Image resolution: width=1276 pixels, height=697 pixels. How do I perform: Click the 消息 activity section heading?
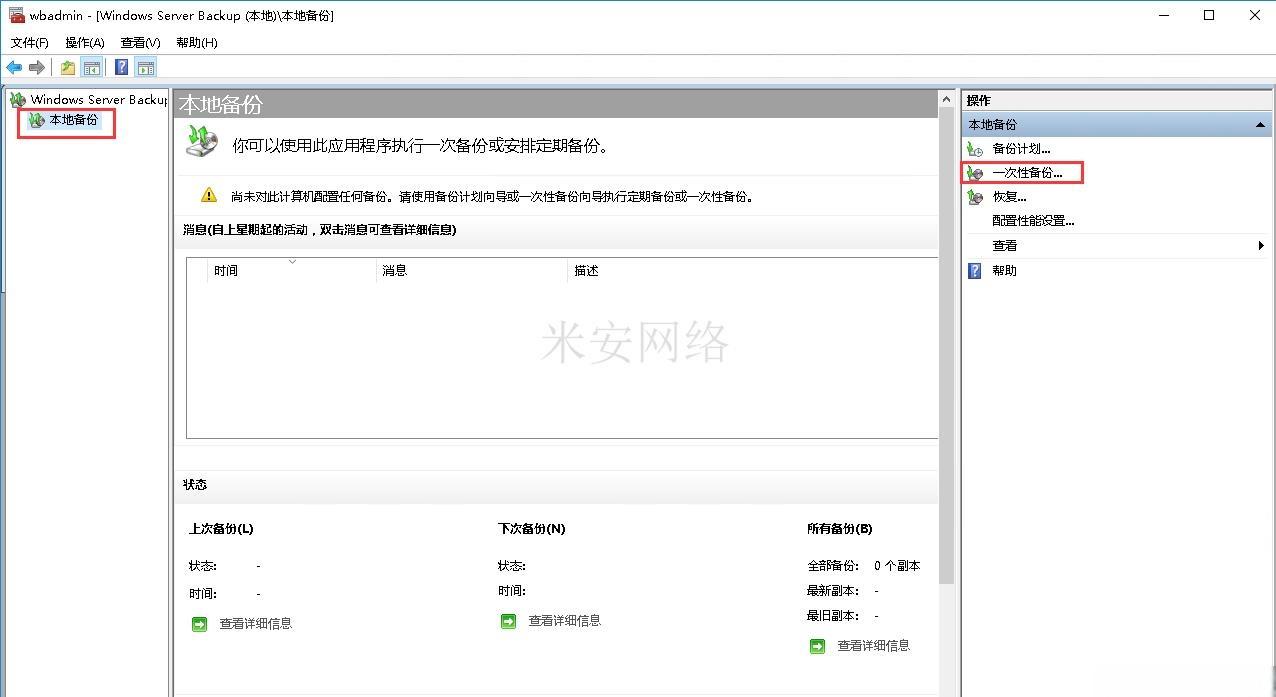click(319, 230)
